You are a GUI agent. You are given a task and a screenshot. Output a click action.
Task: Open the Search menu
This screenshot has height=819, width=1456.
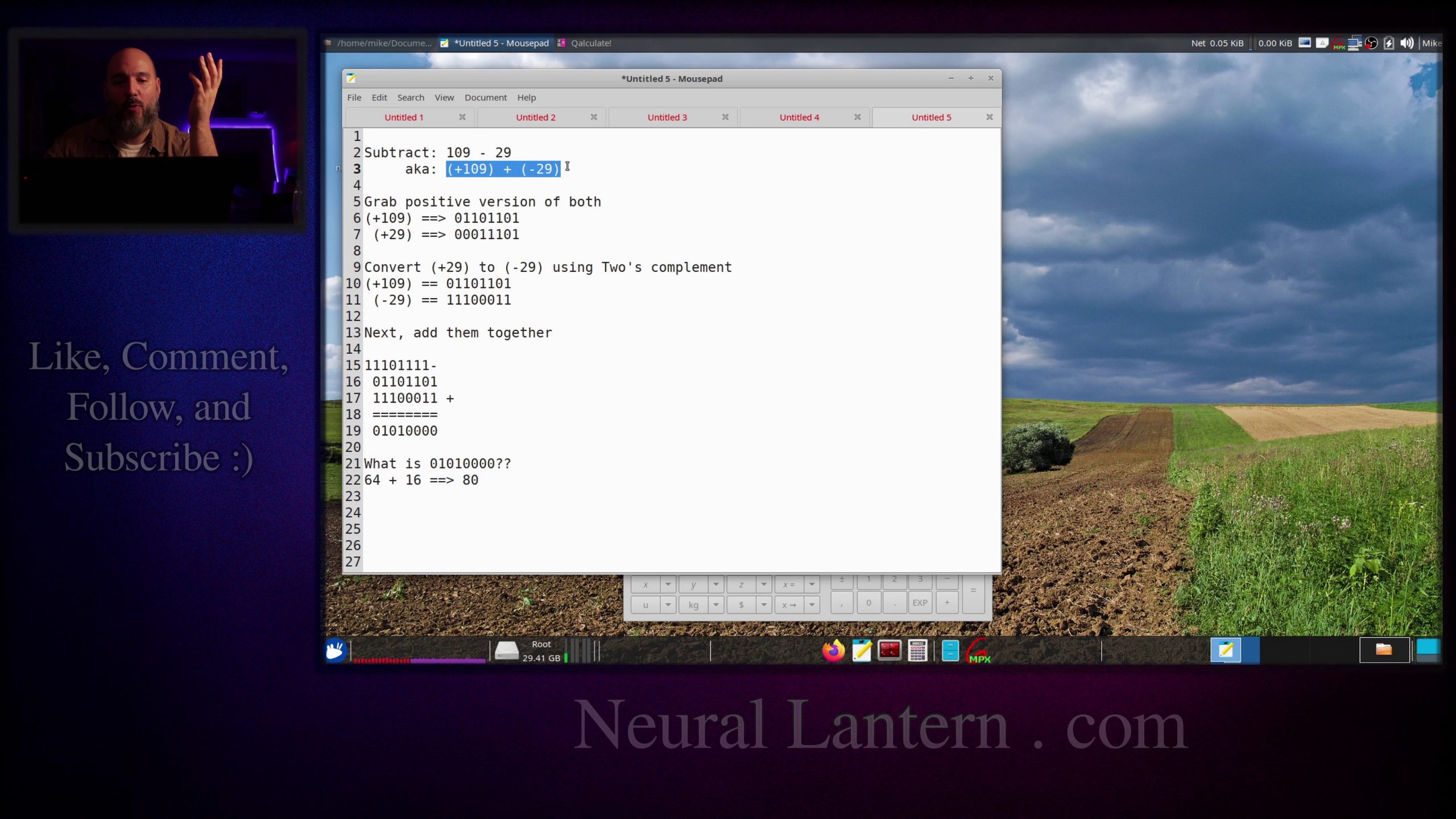tap(411, 97)
